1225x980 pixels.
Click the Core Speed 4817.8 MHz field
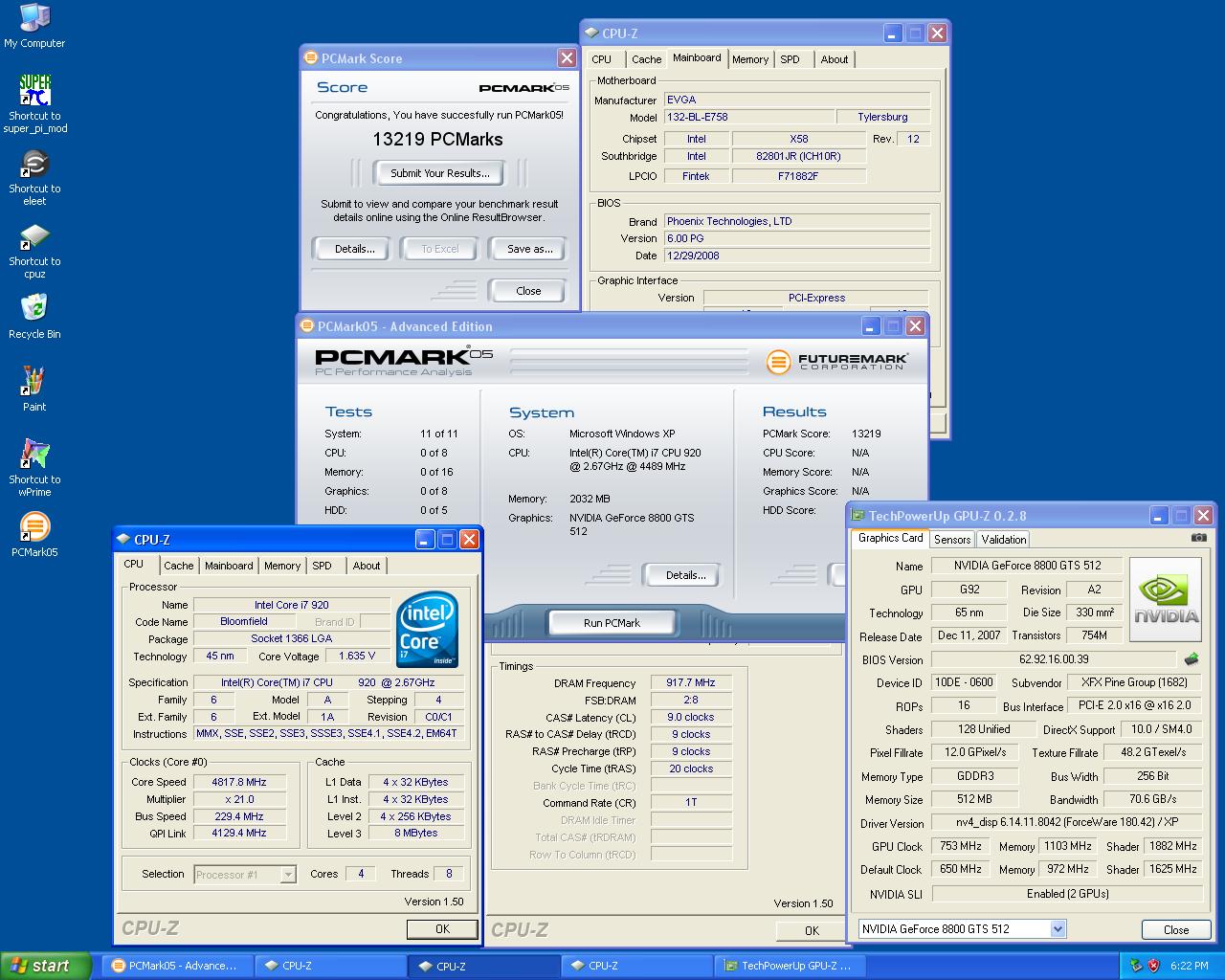239,782
